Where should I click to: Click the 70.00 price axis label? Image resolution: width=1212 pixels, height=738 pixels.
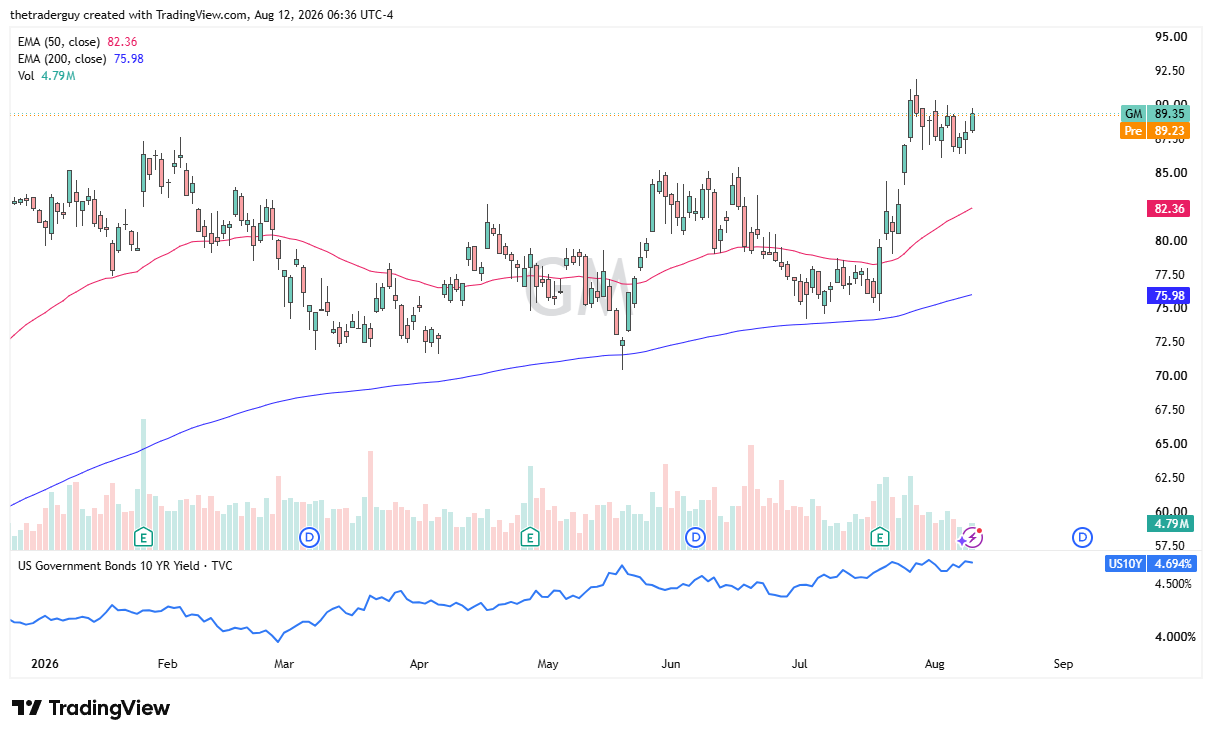pos(1170,376)
